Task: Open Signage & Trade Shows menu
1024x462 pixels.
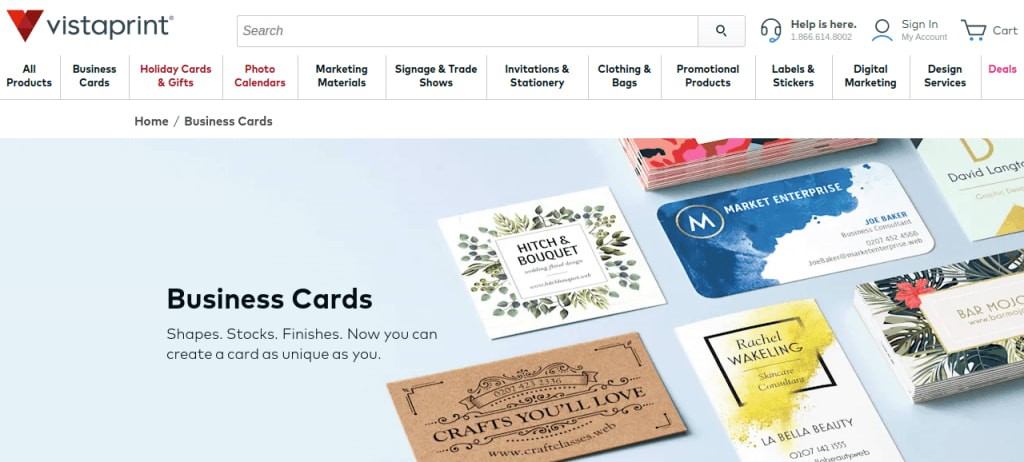Action: click(x=436, y=76)
